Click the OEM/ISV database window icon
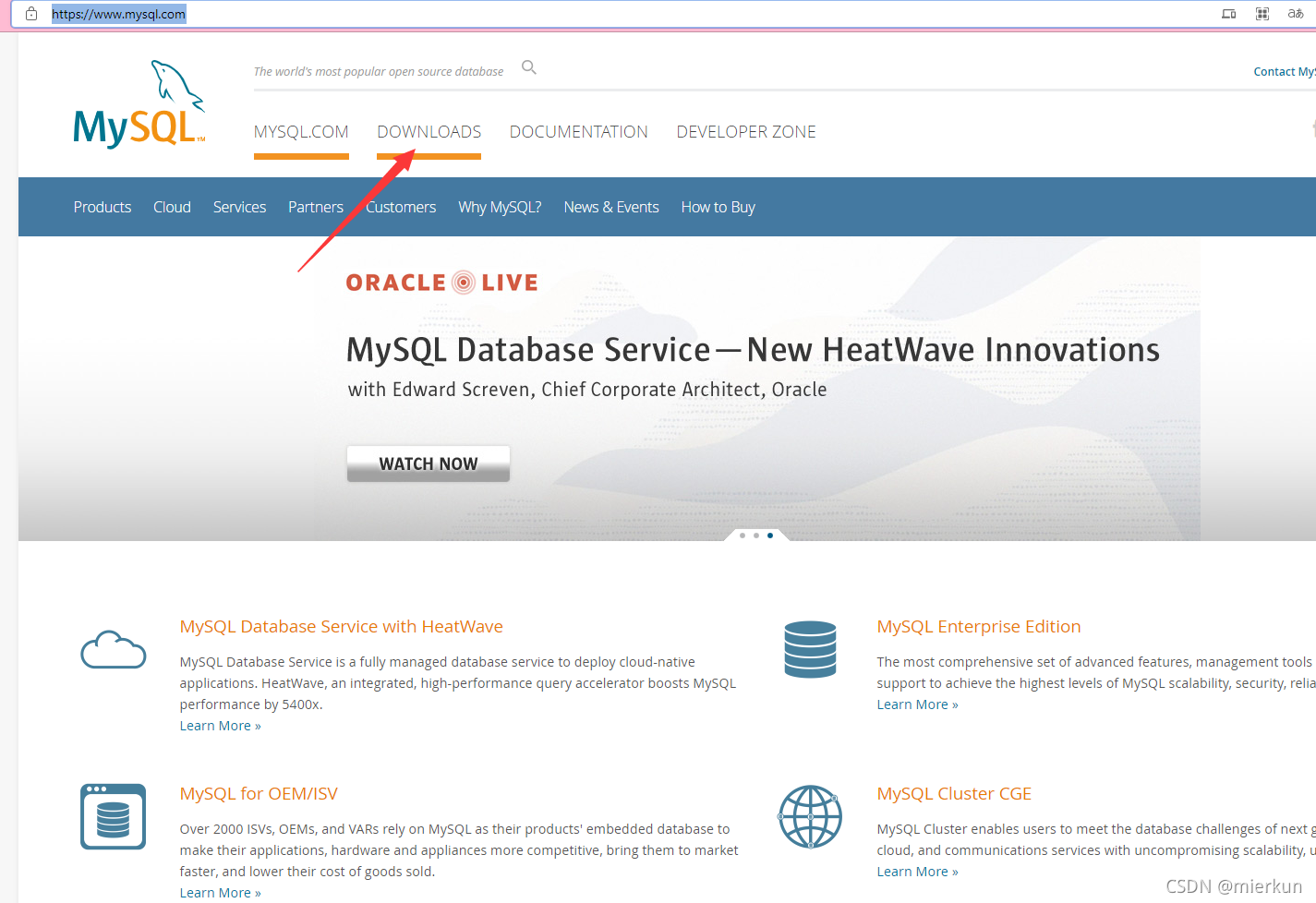Screen dimensions: 1316x903 coord(113,816)
